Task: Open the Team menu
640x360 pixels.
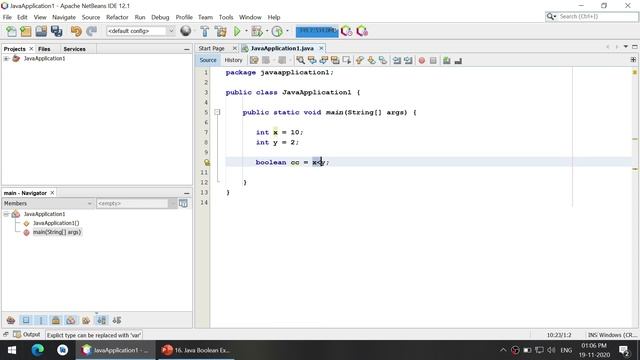Action: tap(205, 17)
